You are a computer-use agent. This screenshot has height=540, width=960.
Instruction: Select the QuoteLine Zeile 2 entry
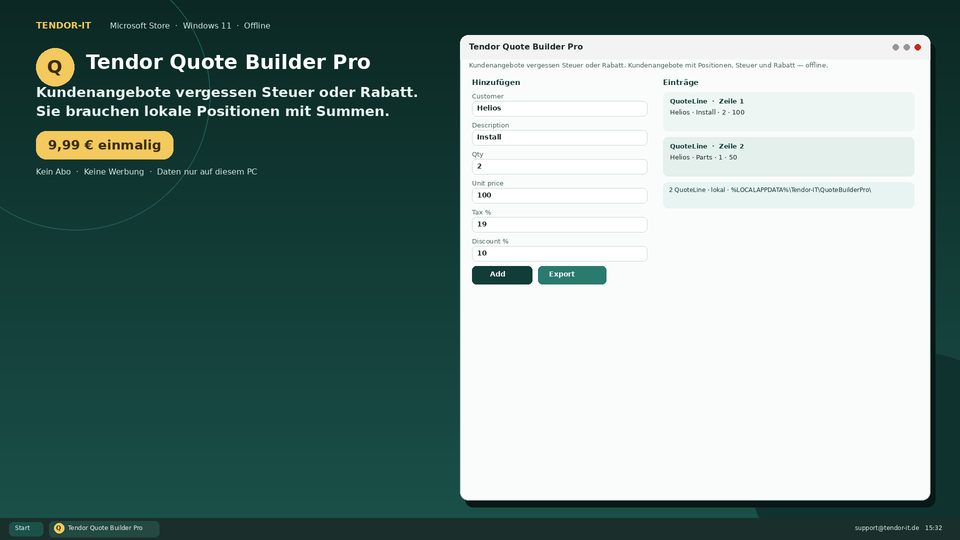coord(788,157)
